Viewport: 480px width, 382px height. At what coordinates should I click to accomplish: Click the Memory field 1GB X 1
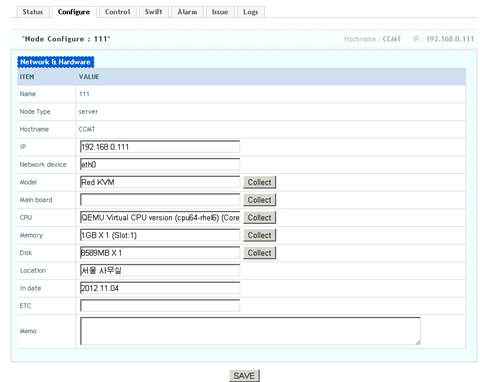click(x=160, y=235)
